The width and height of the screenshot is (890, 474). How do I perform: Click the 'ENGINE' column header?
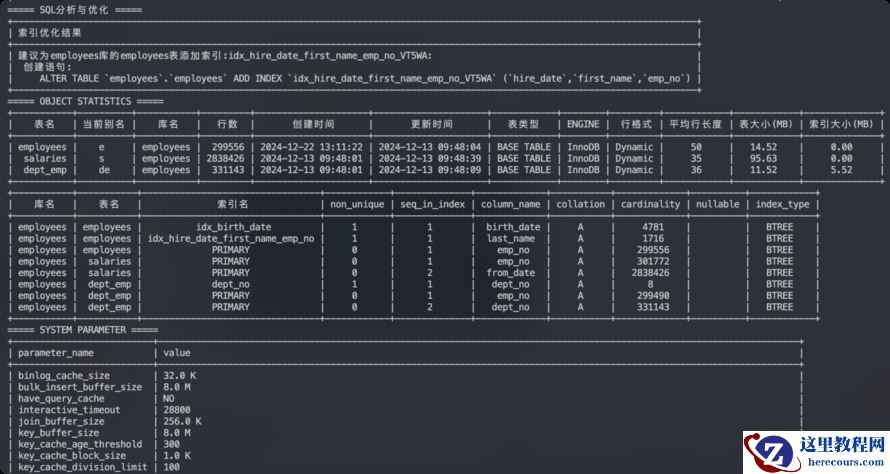click(x=583, y=124)
